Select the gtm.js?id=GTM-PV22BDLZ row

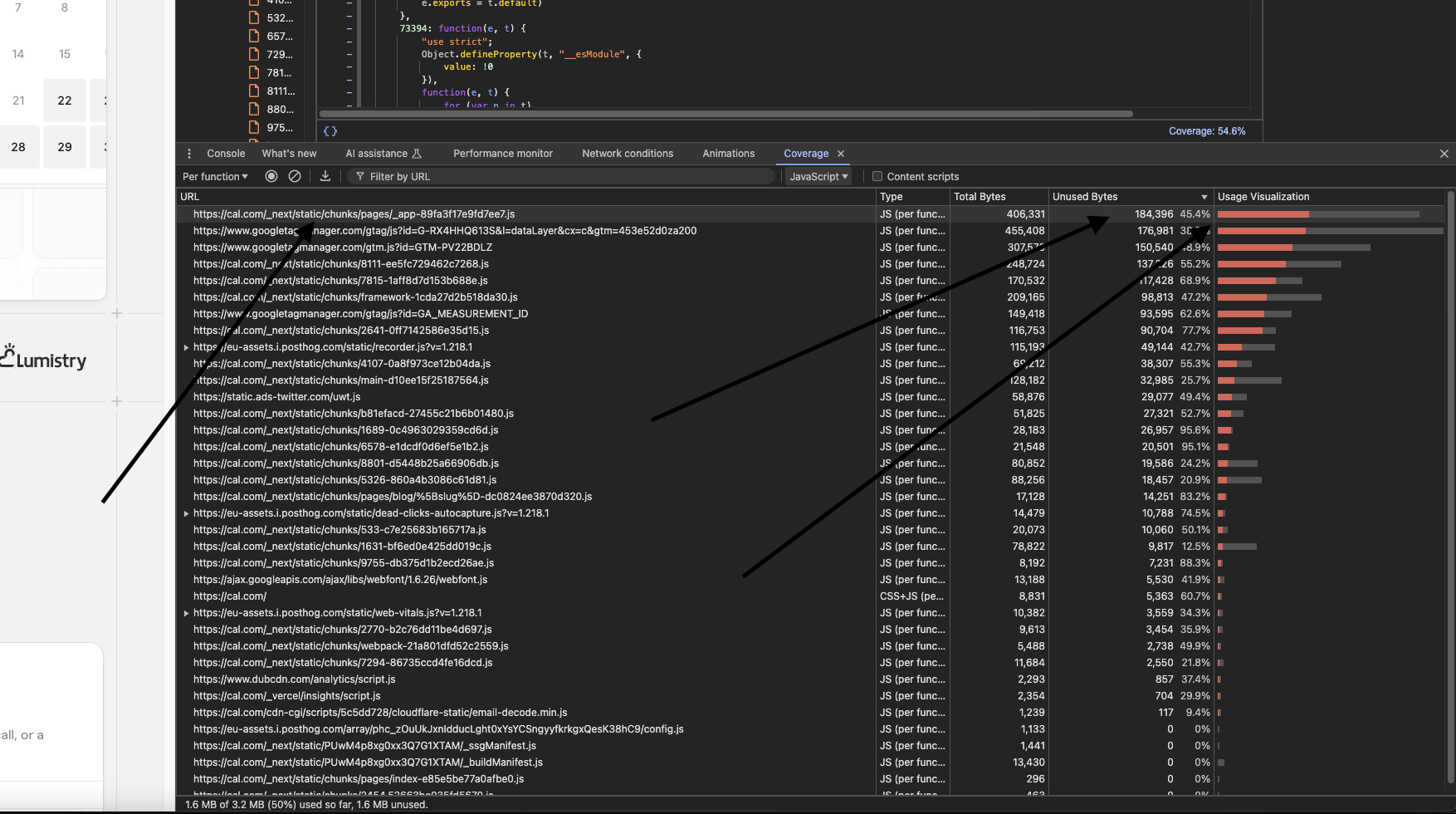point(811,248)
